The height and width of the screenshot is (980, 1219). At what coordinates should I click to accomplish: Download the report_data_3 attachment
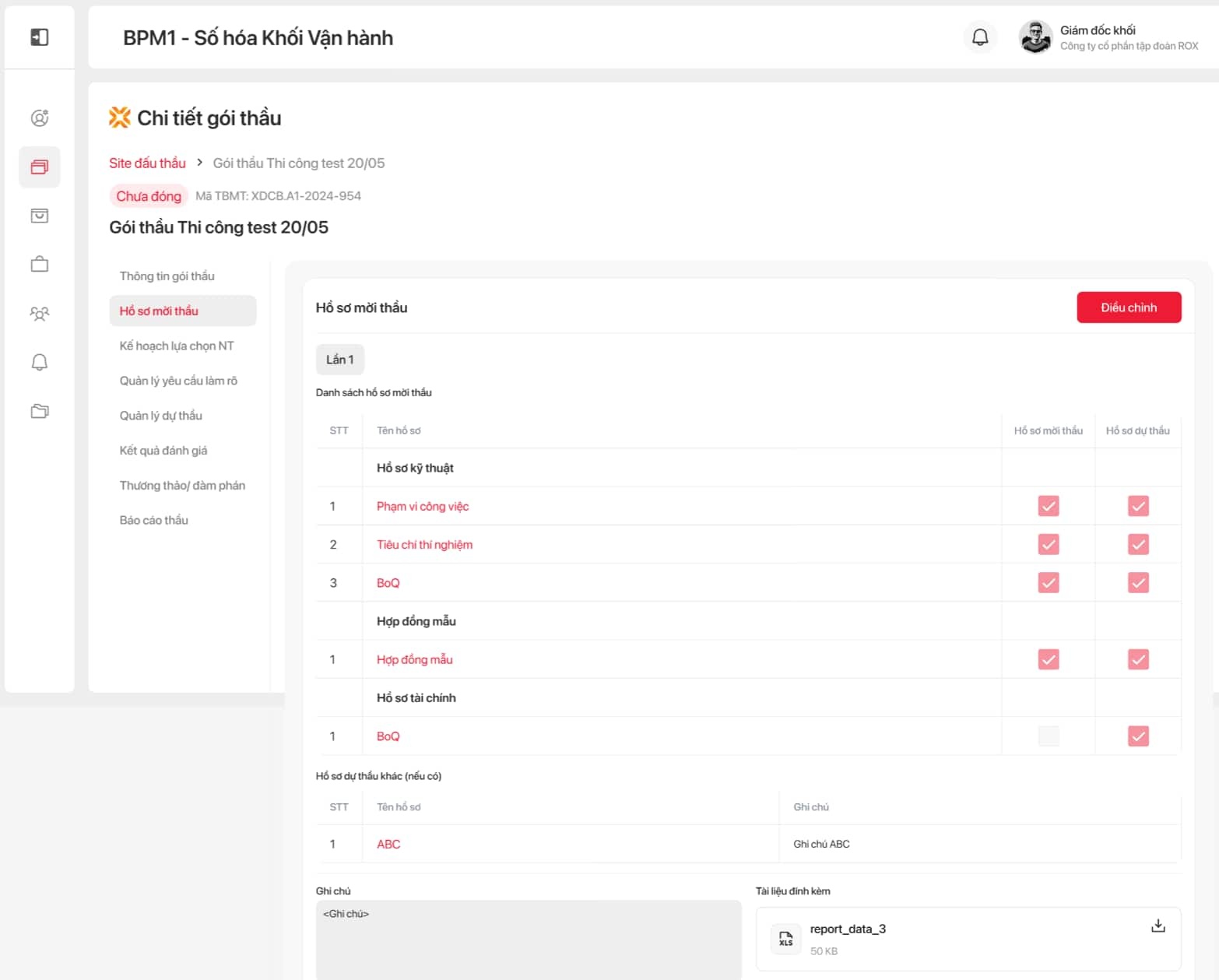[x=1158, y=926]
